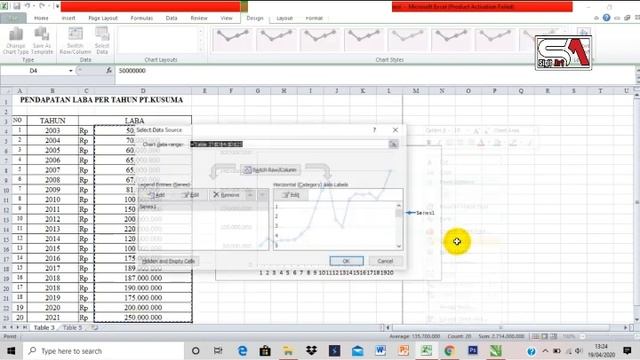
Task: Click Undo icon in quick access toolbar
Action: click(27, 6)
